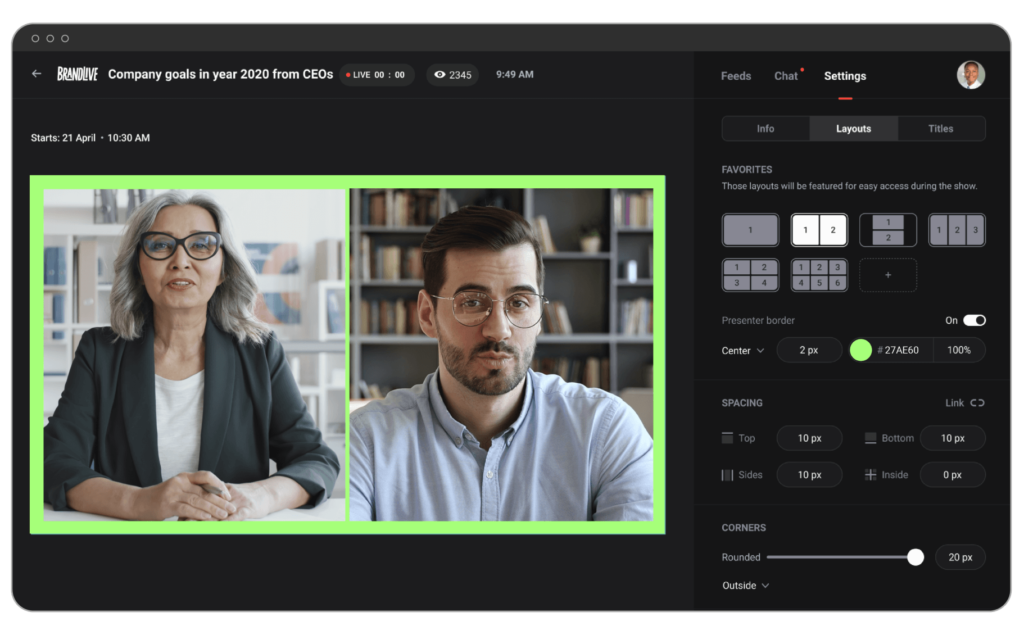Click the green border color swatch
The image size is (1024, 644).
tap(861, 350)
